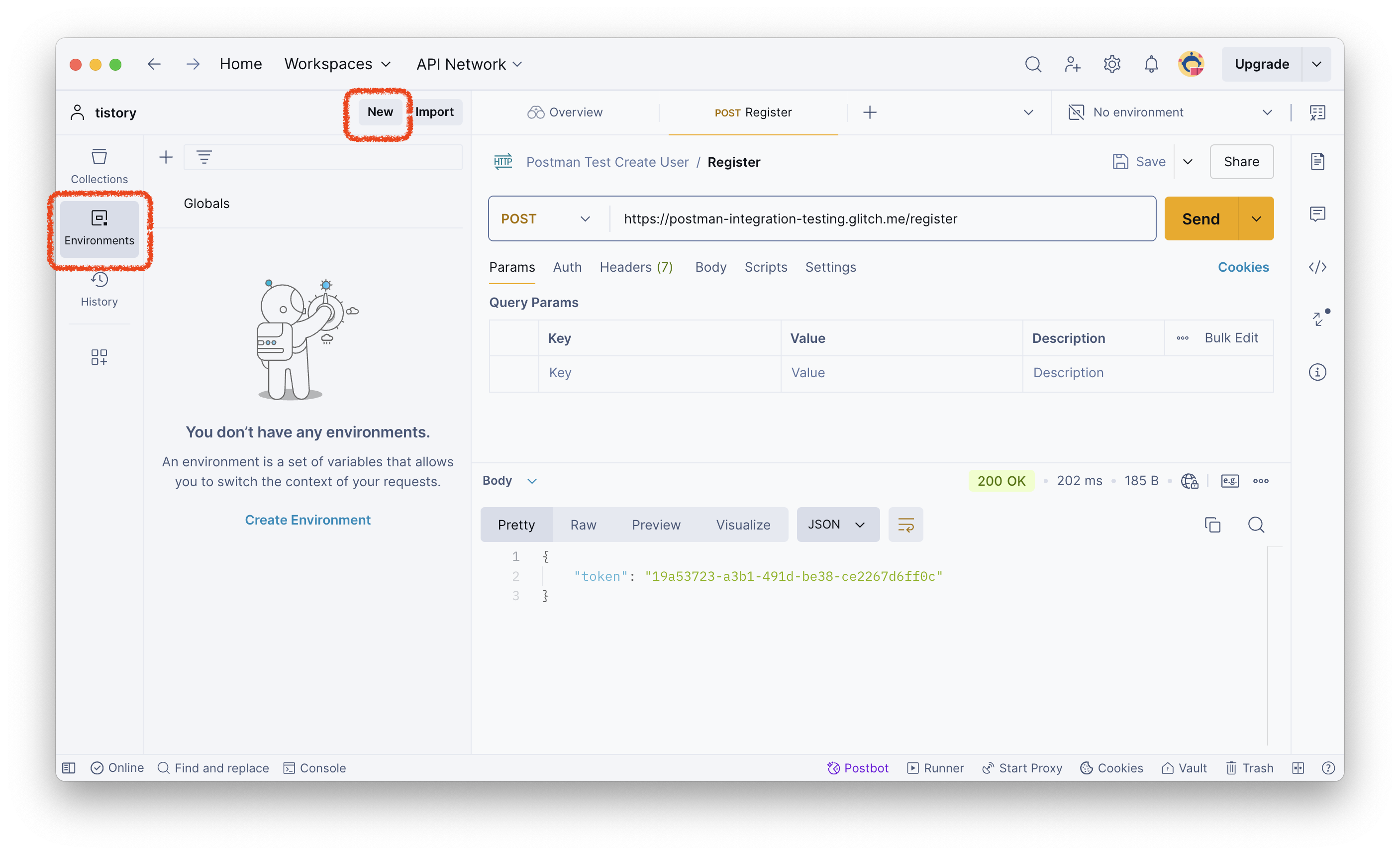The width and height of the screenshot is (1400, 855).
Task: Click the search response icon
Action: click(1256, 524)
